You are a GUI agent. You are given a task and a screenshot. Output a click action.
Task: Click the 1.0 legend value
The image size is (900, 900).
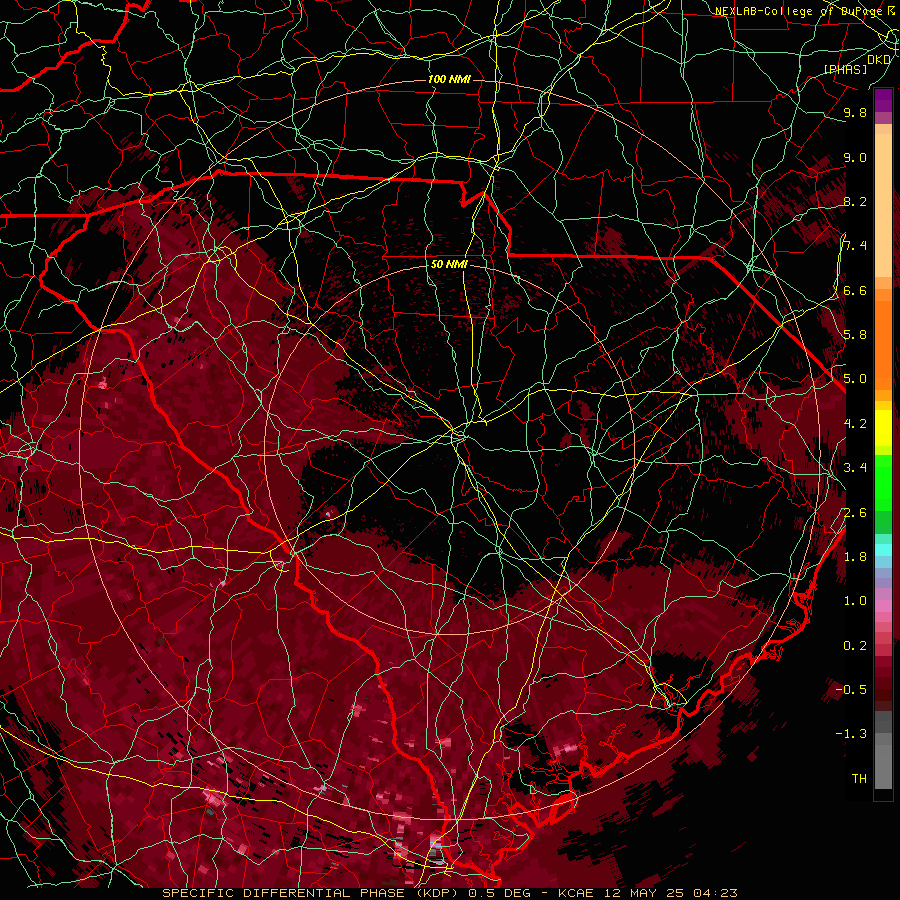tap(855, 601)
